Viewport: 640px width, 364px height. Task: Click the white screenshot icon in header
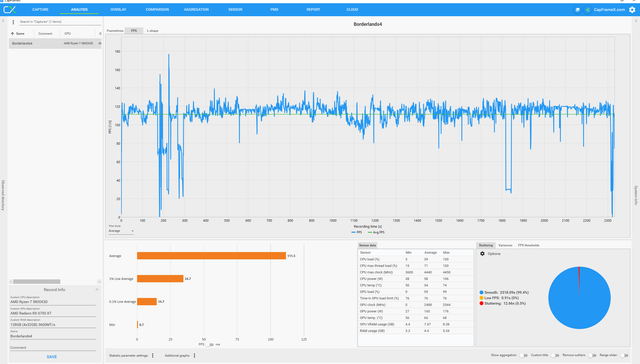click(577, 10)
